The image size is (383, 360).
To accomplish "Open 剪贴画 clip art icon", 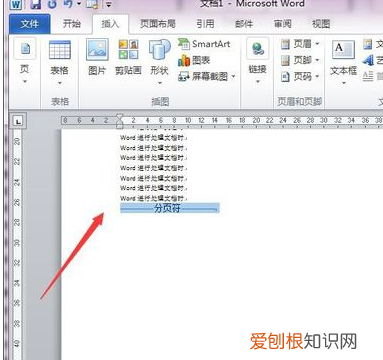I will point(128,49).
